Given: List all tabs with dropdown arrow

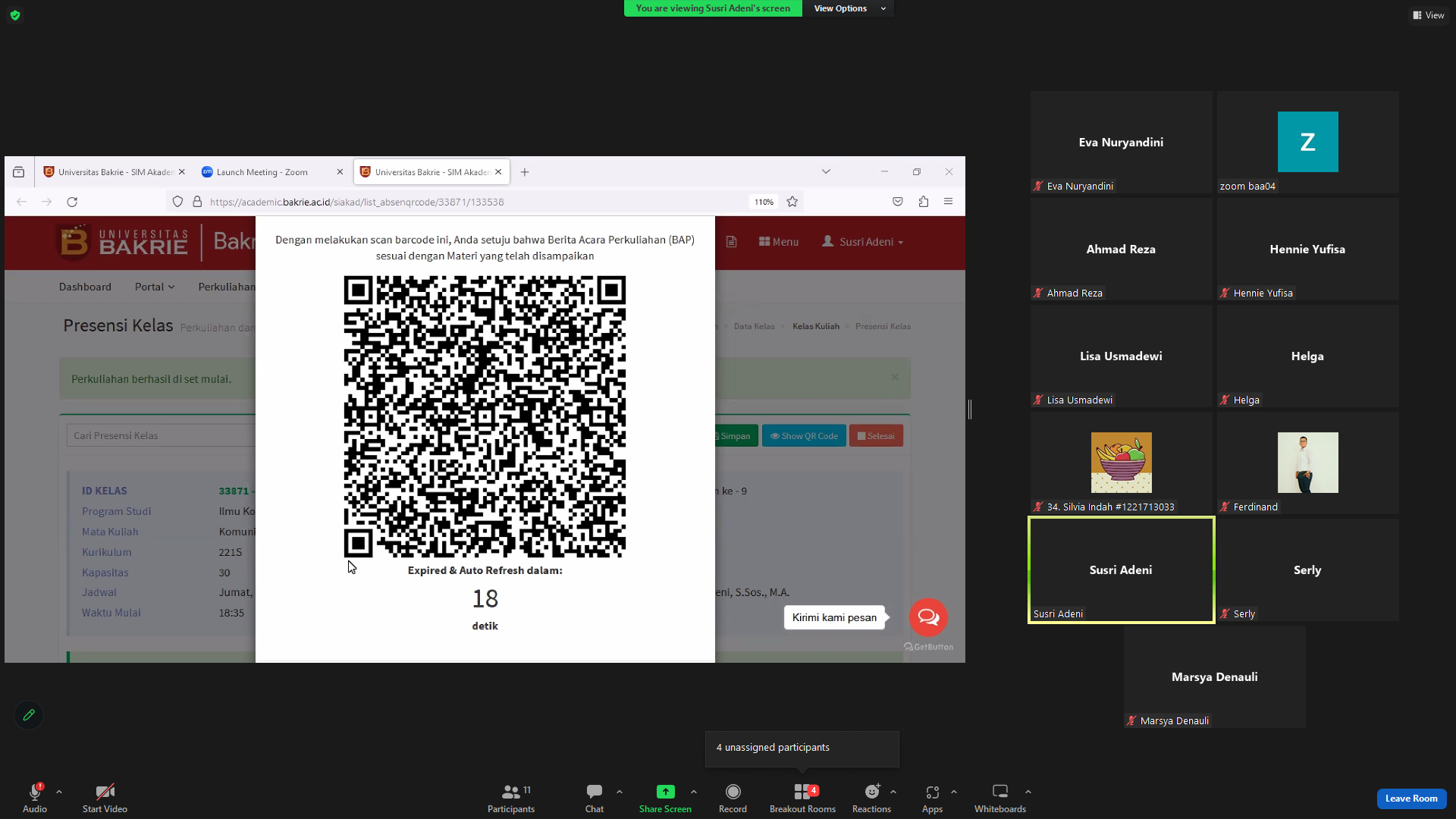Looking at the screenshot, I should pyautogui.click(x=826, y=172).
